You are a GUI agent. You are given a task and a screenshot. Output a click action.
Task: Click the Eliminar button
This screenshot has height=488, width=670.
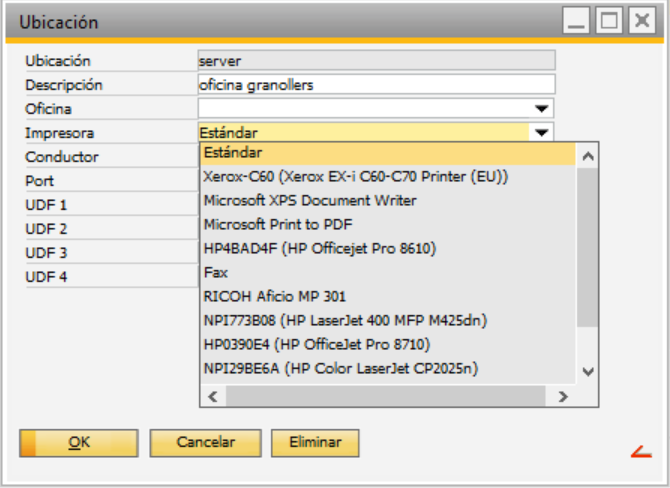click(315, 443)
